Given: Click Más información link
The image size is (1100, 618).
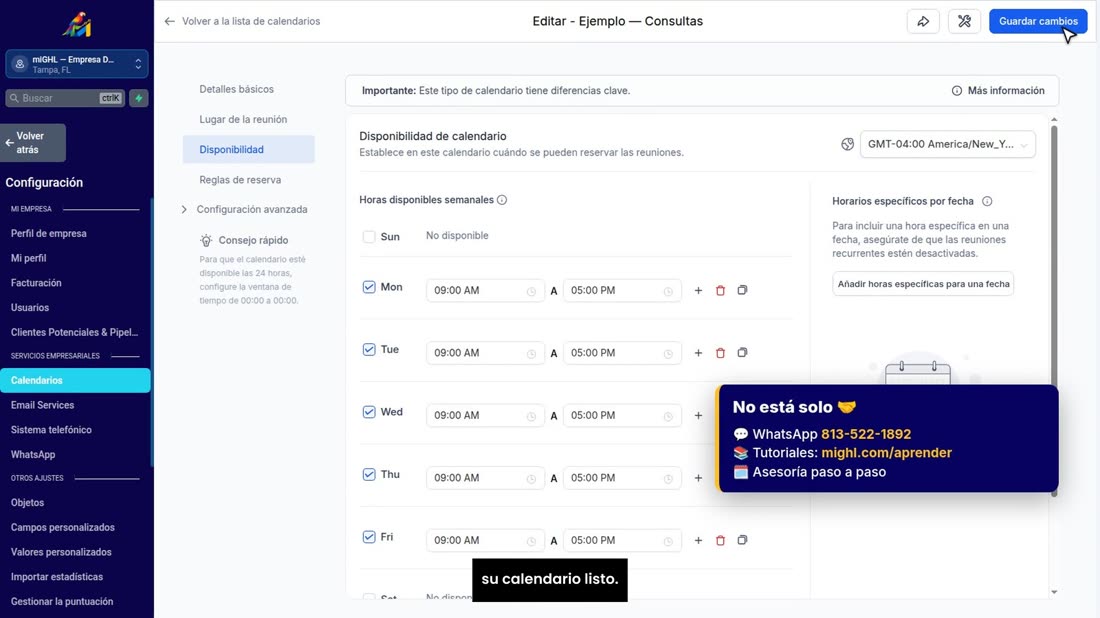Looking at the screenshot, I should coord(1006,90).
